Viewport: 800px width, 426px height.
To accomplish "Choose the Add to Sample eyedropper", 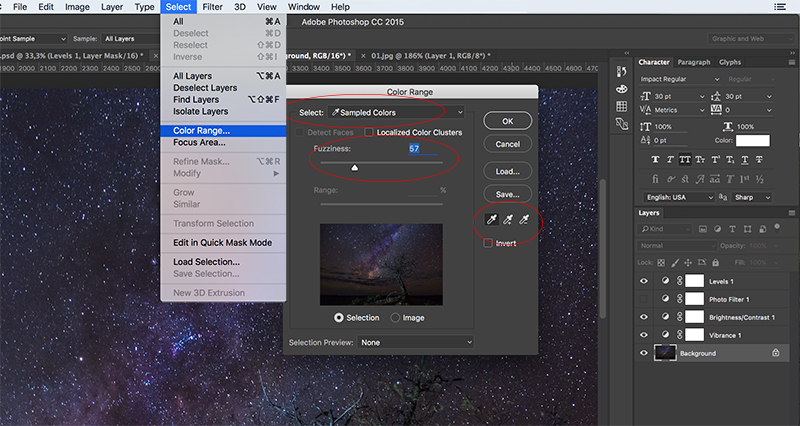I will (x=508, y=219).
